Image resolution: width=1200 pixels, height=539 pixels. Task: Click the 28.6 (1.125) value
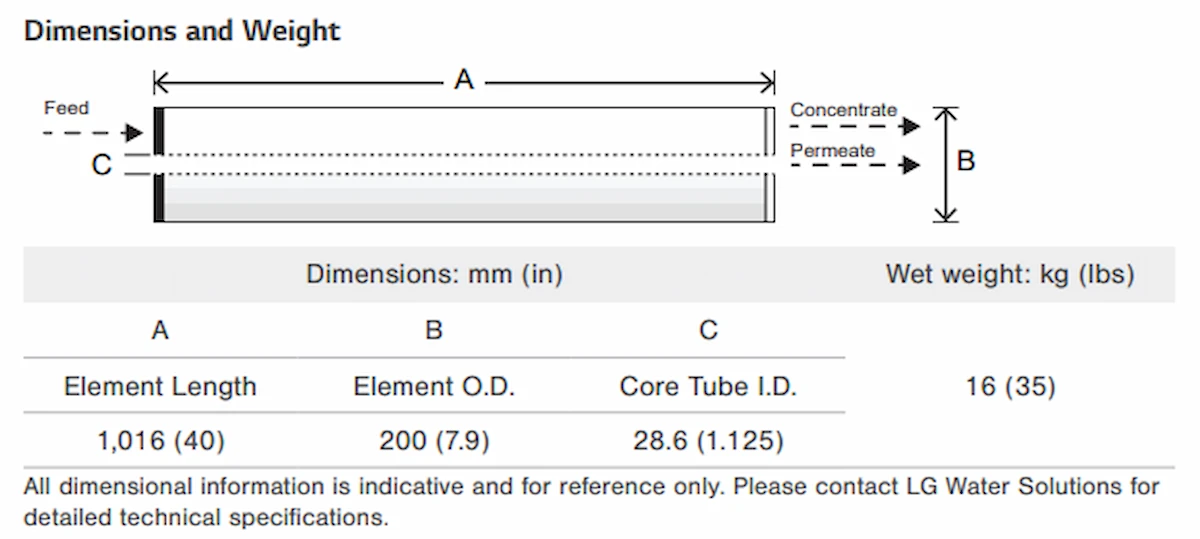tap(708, 440)
